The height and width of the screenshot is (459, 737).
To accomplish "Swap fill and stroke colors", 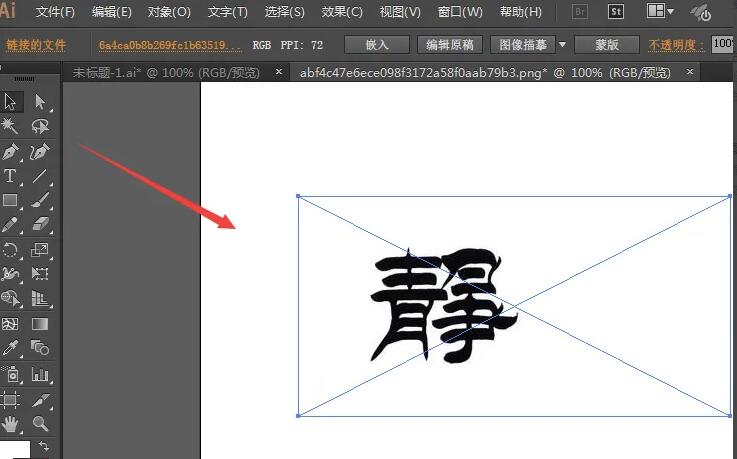I will click(x=44, y=445).
